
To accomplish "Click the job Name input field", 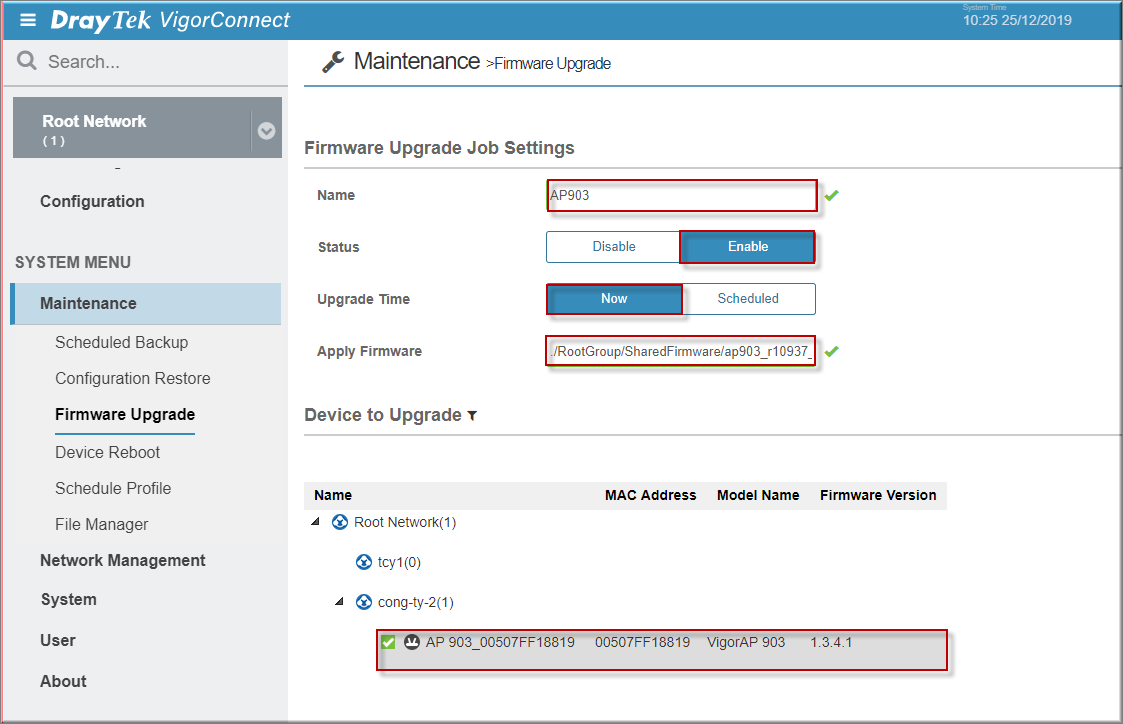I will pos(682,196).
